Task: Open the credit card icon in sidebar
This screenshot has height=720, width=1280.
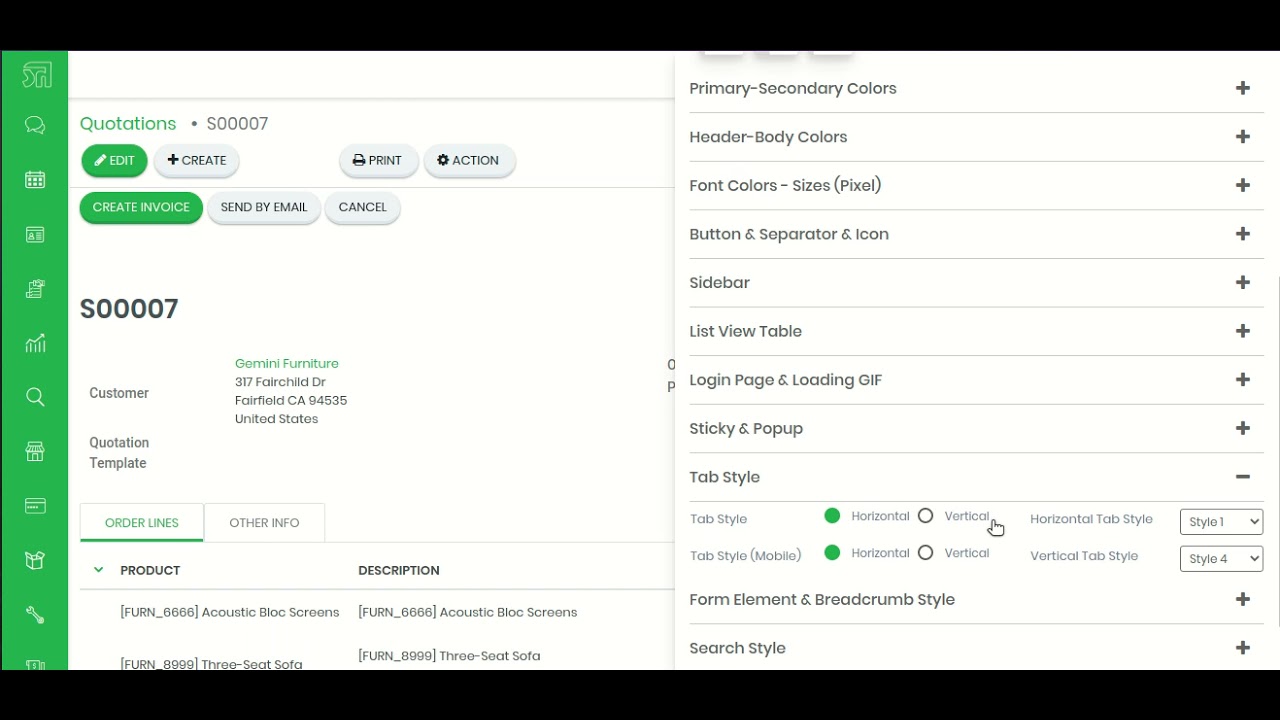Action: tap(35, 506)
